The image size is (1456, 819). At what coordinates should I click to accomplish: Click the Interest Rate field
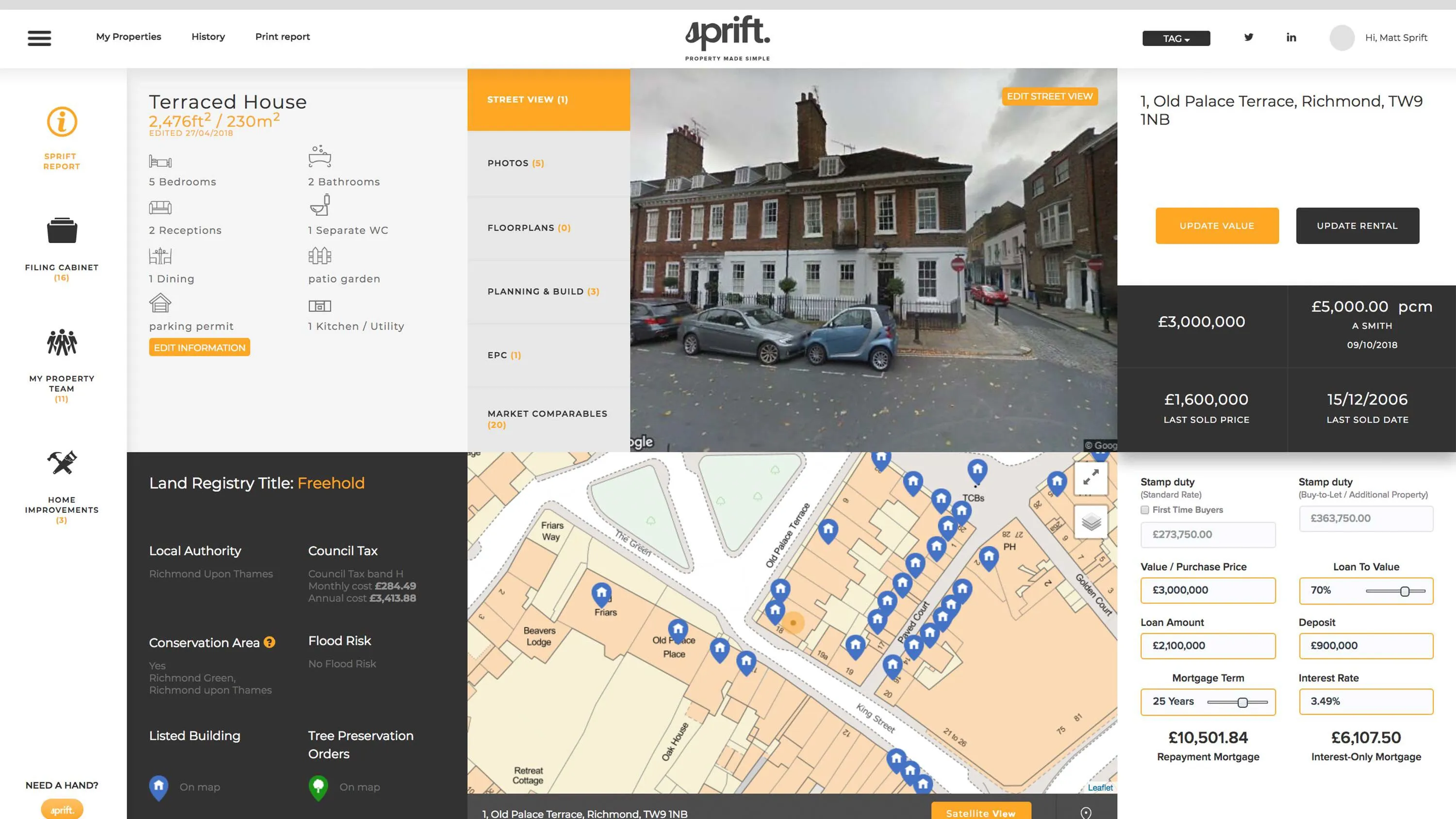(x=1366, y=702)
